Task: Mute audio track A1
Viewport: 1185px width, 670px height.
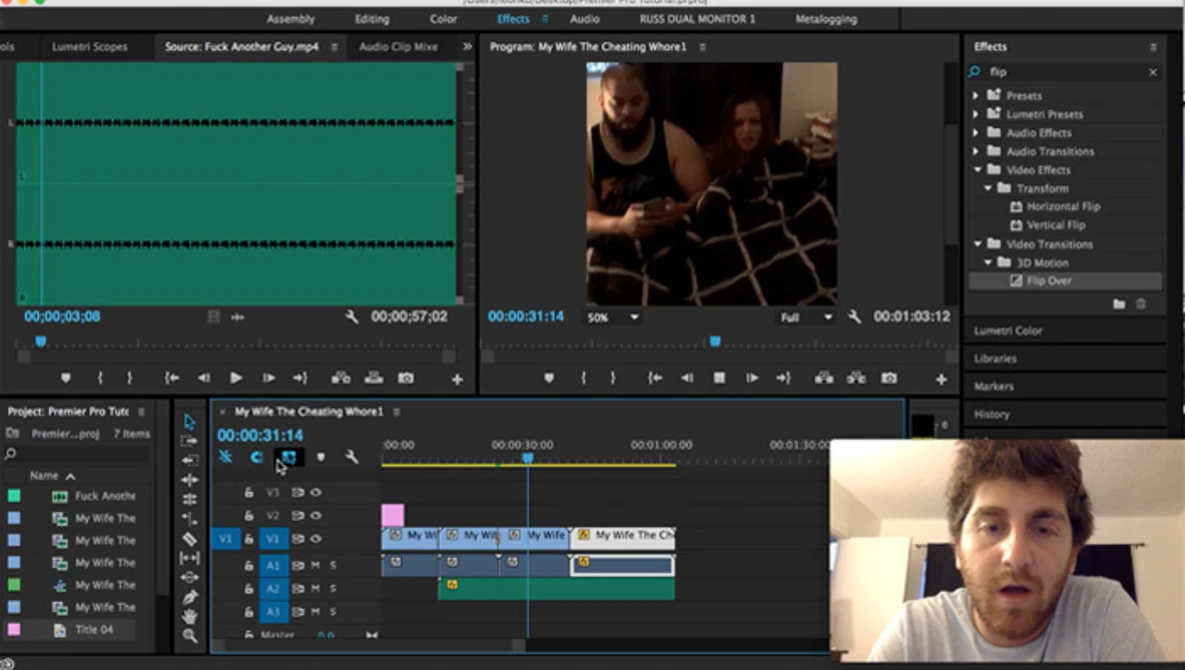Action: pyautogui.click(x=315, y=565)
